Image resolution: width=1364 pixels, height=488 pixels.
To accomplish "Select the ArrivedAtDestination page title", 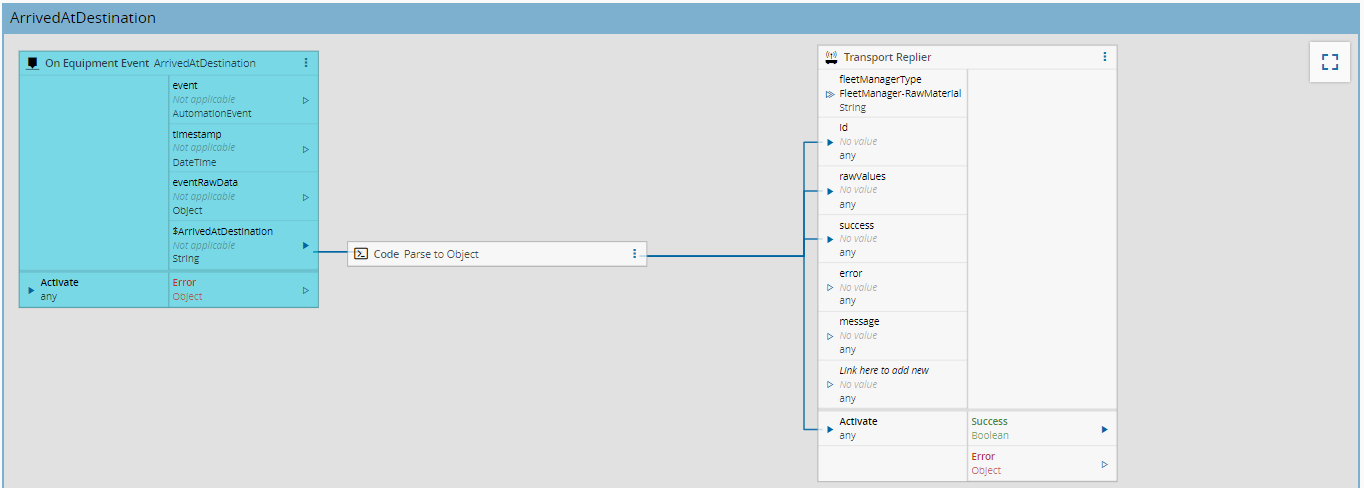I will click(x=83, y=18).
